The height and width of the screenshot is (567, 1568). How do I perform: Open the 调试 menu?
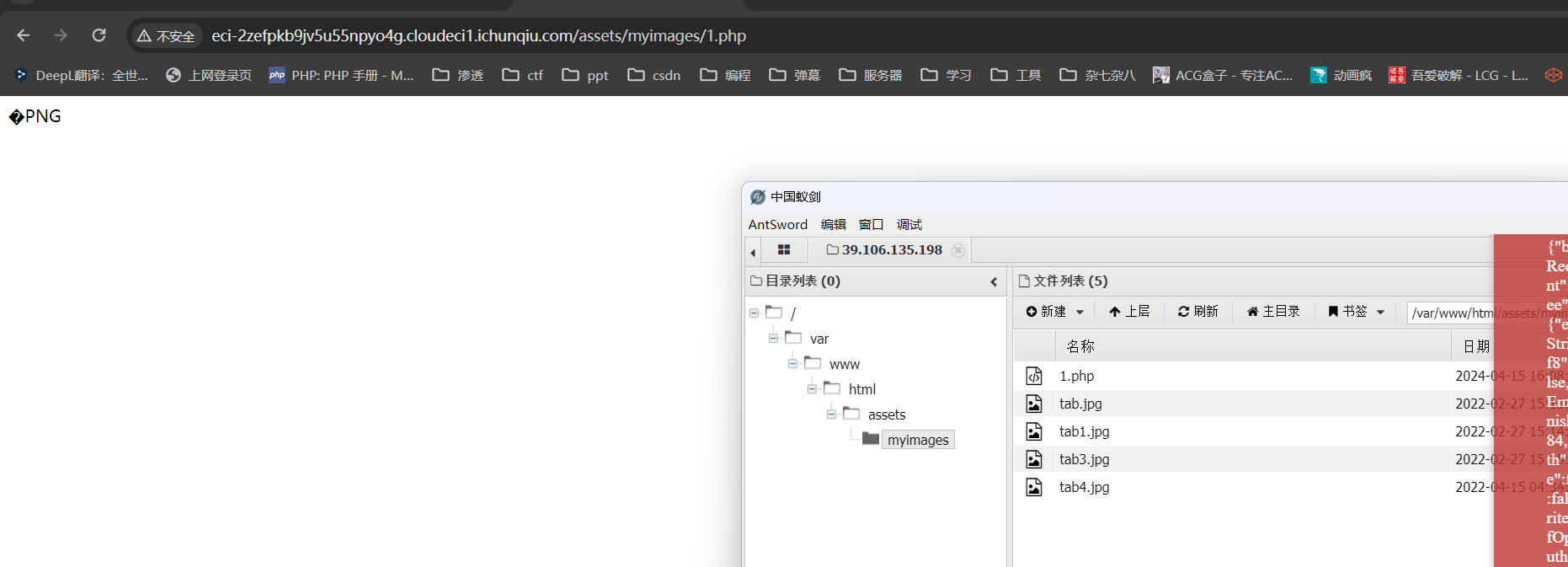[909, 224]
